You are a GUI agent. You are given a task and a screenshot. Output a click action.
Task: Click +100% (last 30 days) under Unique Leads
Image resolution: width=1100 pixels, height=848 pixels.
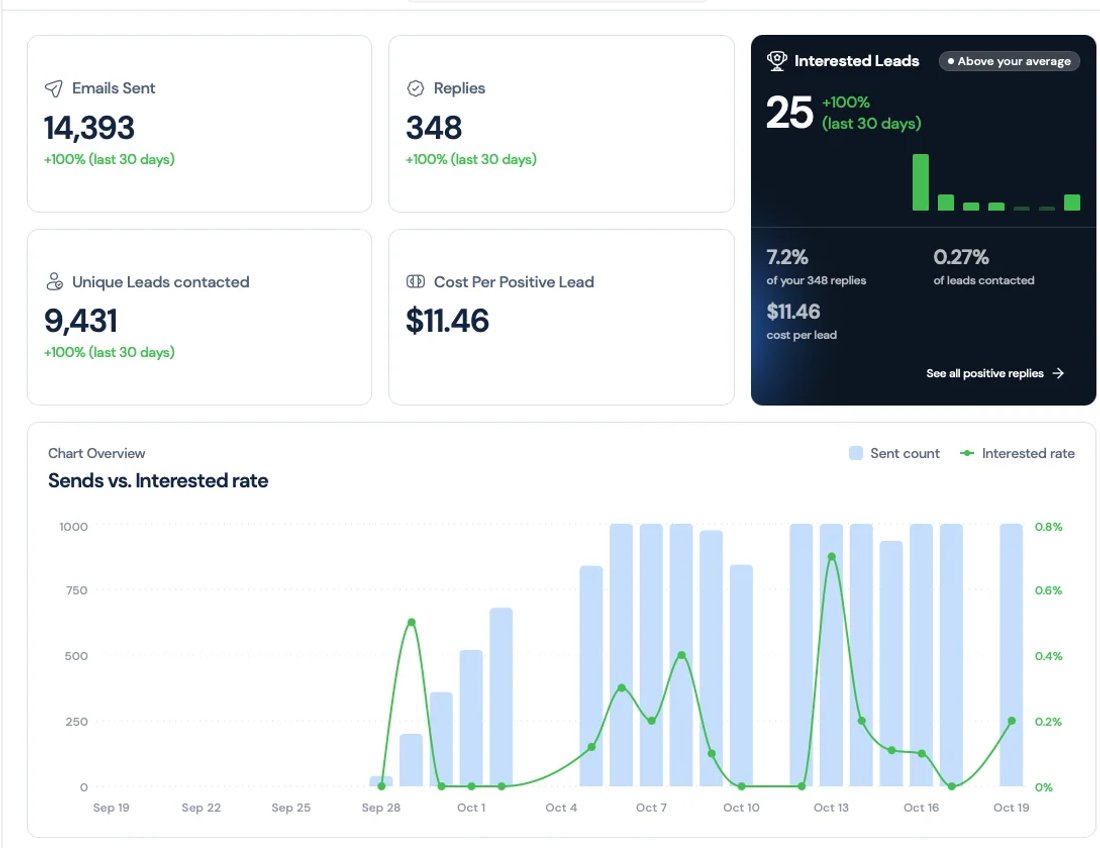[109, 352]
